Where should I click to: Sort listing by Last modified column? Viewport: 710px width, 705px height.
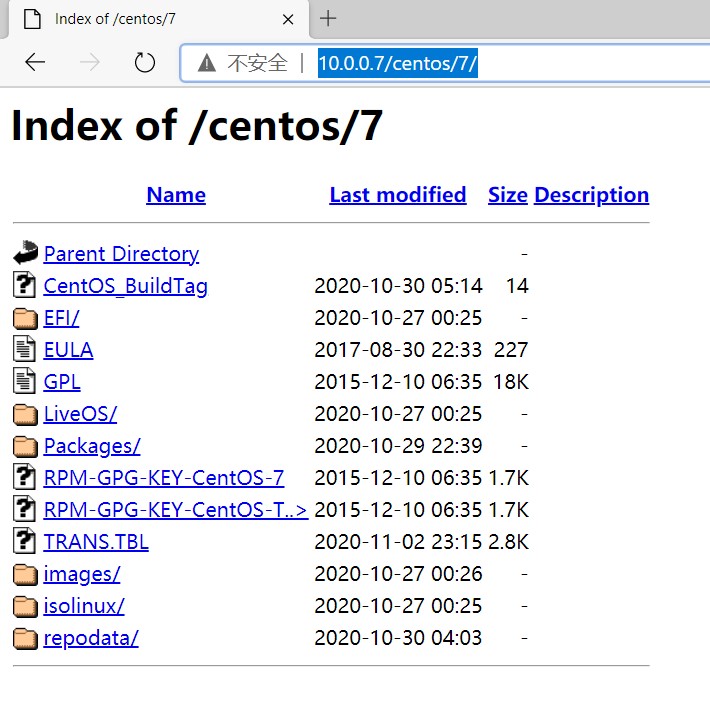pyautogui.click(x=397, y=195)
